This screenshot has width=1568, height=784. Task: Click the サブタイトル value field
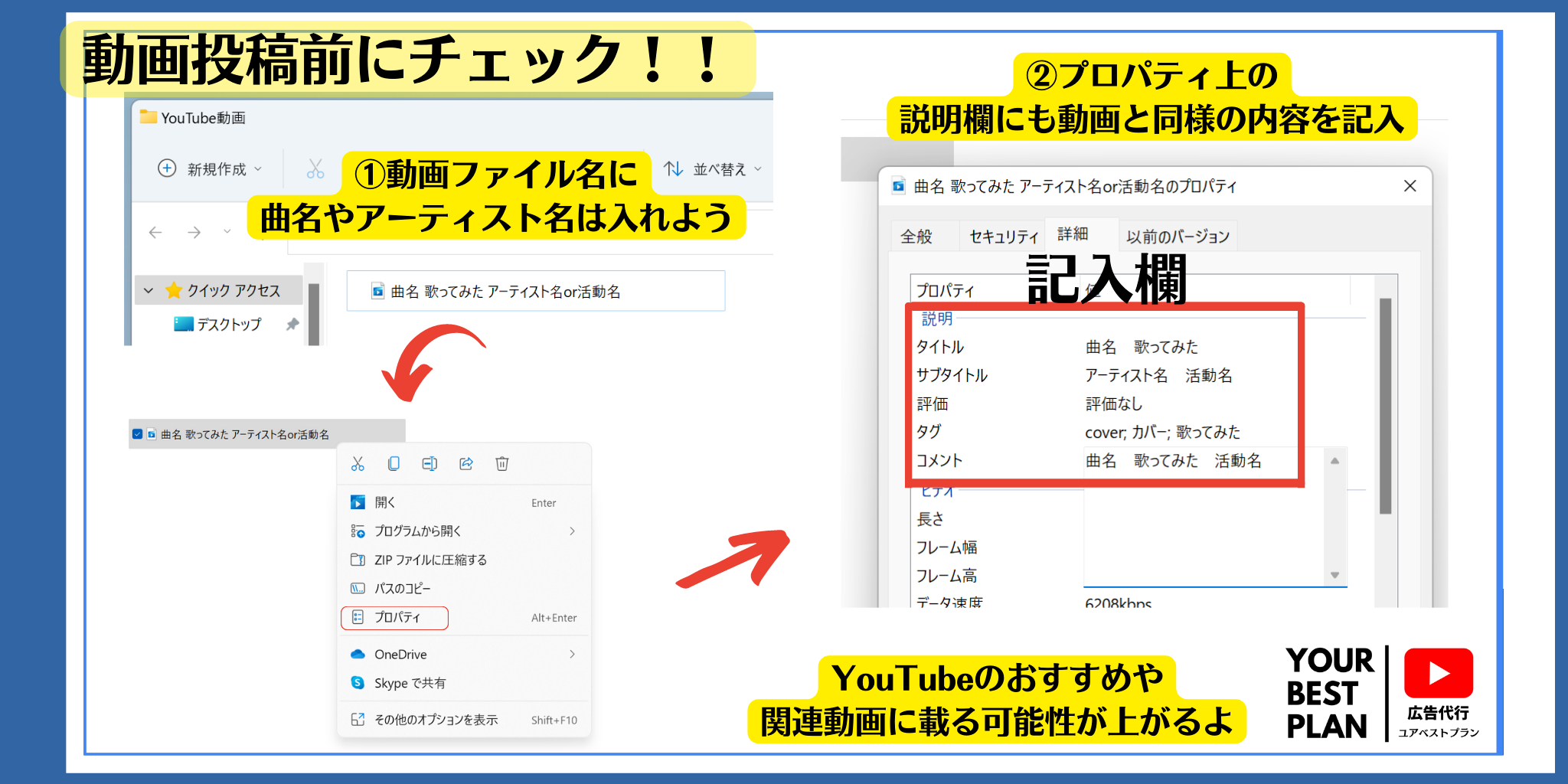(1158, 375)
